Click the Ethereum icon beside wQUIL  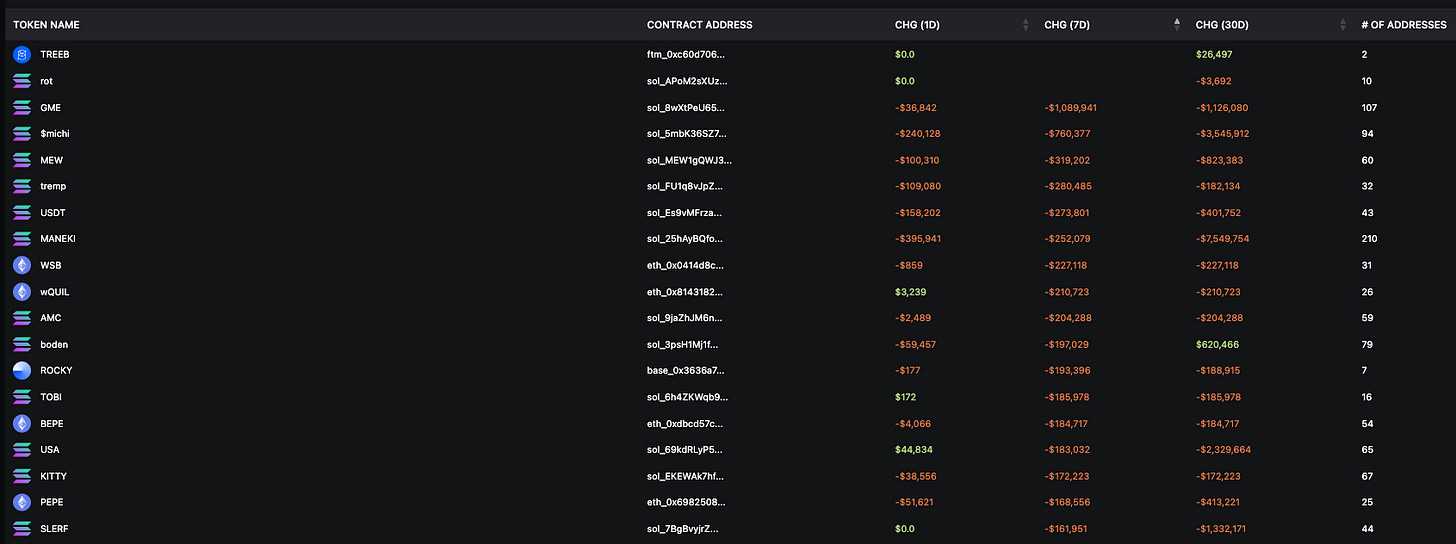(x=22, y=292)
